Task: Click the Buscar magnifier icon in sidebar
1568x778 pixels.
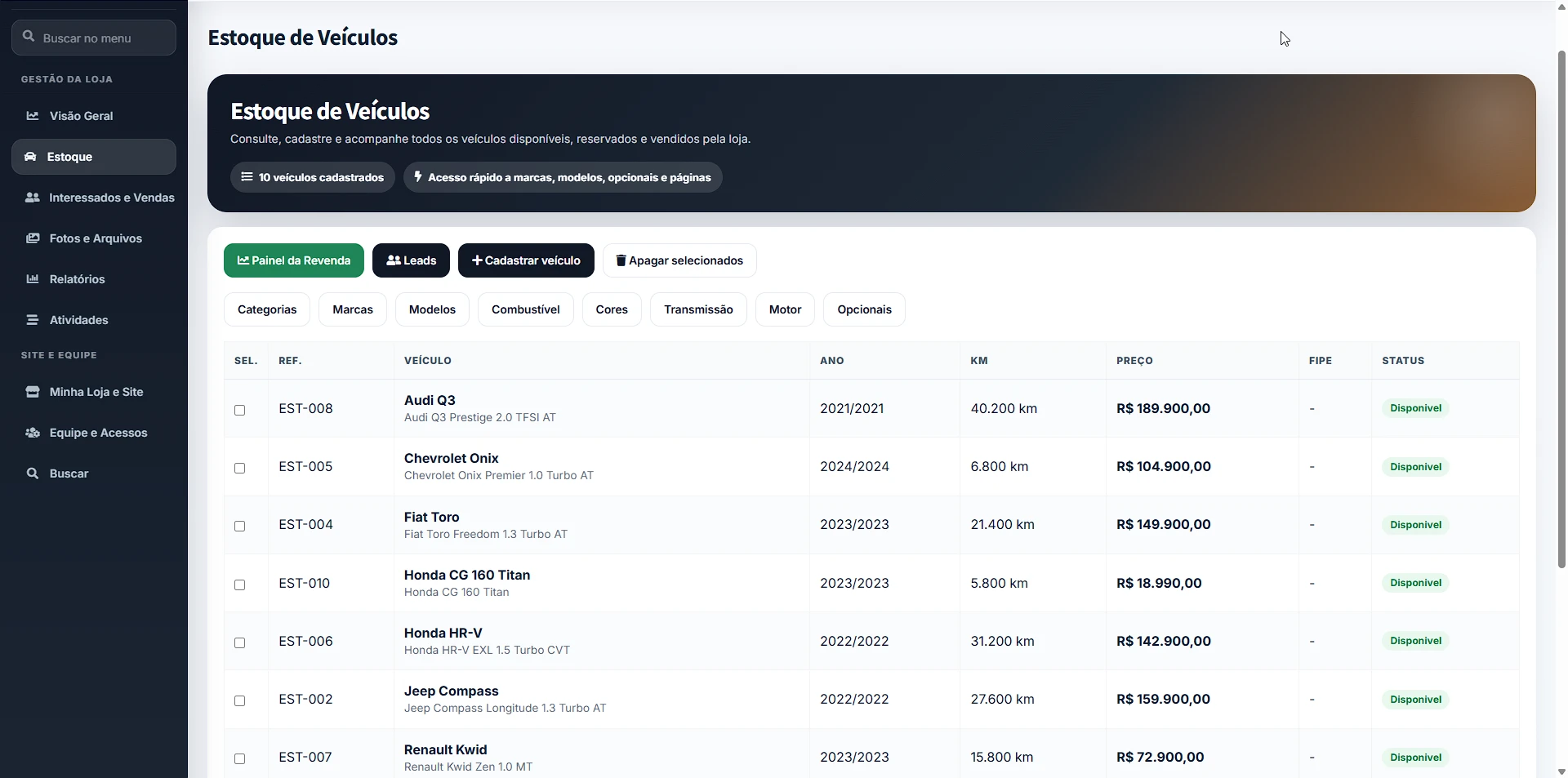Action: [33, 473]
